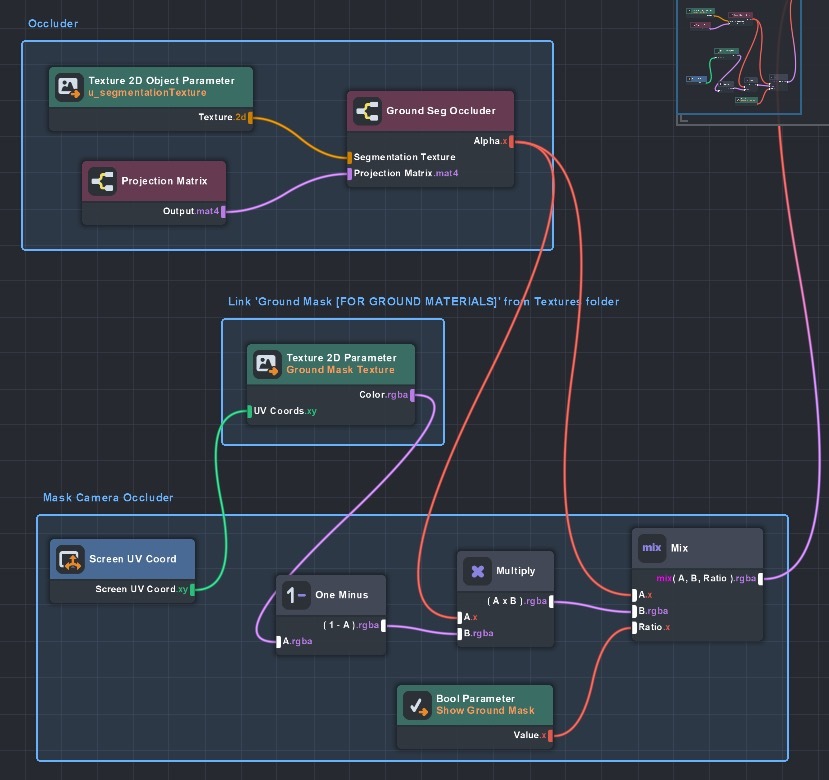Click the Texture 2D Object Parameter node icon
Viewport: 829px width, 780px height.
click(69, 87)
